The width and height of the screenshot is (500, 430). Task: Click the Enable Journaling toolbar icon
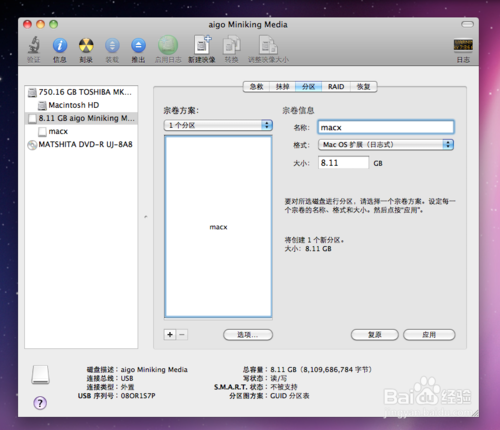(x=168, y=45)
